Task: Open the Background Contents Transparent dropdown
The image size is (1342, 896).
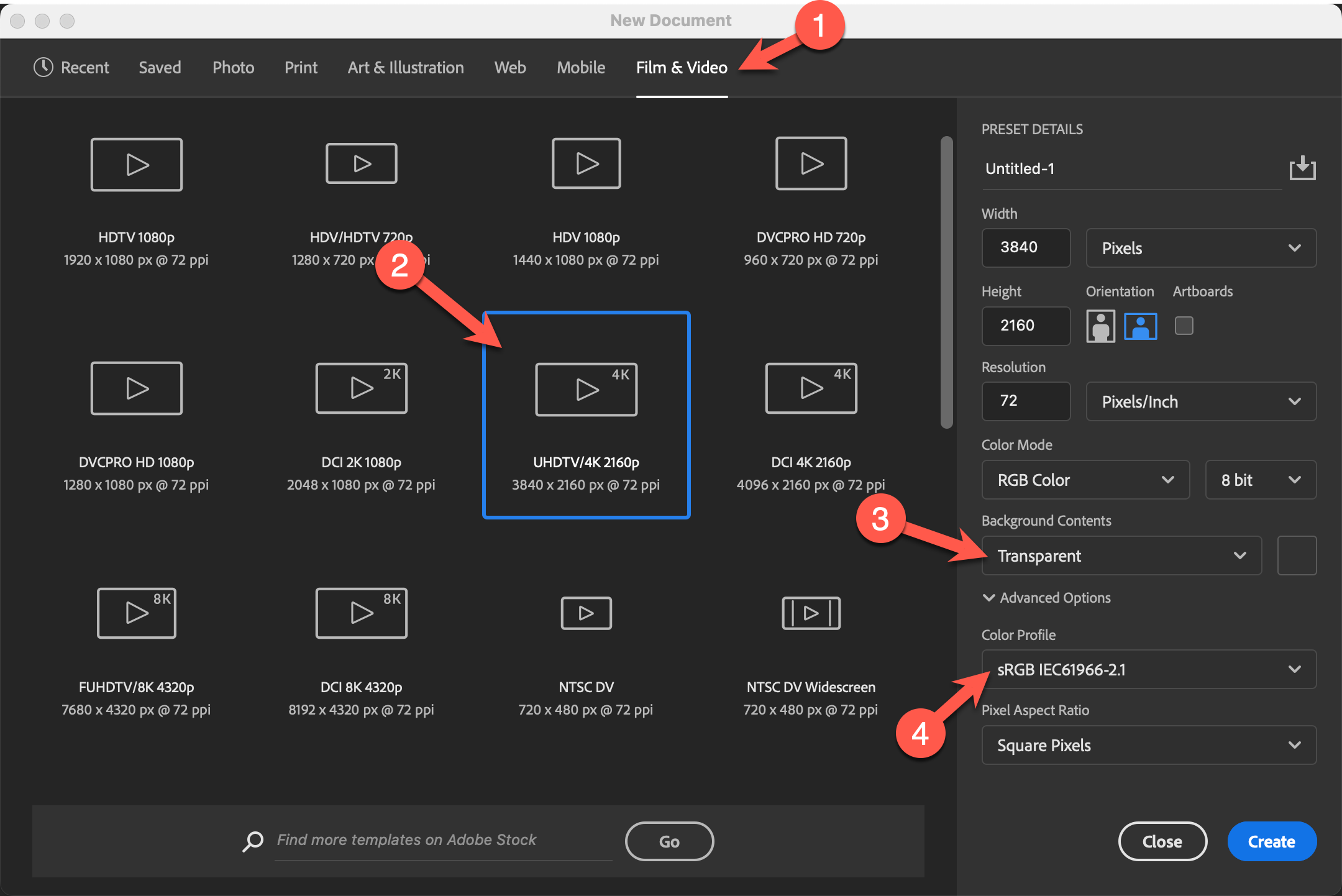Action: (1121, 555)
